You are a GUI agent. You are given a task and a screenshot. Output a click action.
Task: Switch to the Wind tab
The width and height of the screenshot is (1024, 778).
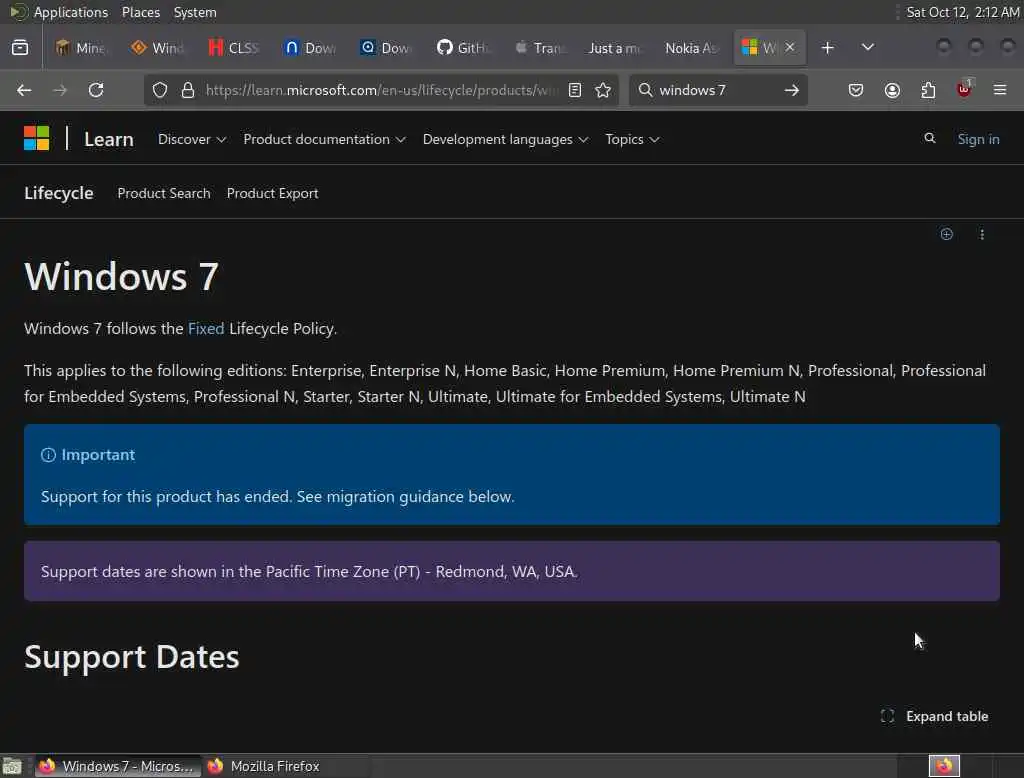pos(158,48)
